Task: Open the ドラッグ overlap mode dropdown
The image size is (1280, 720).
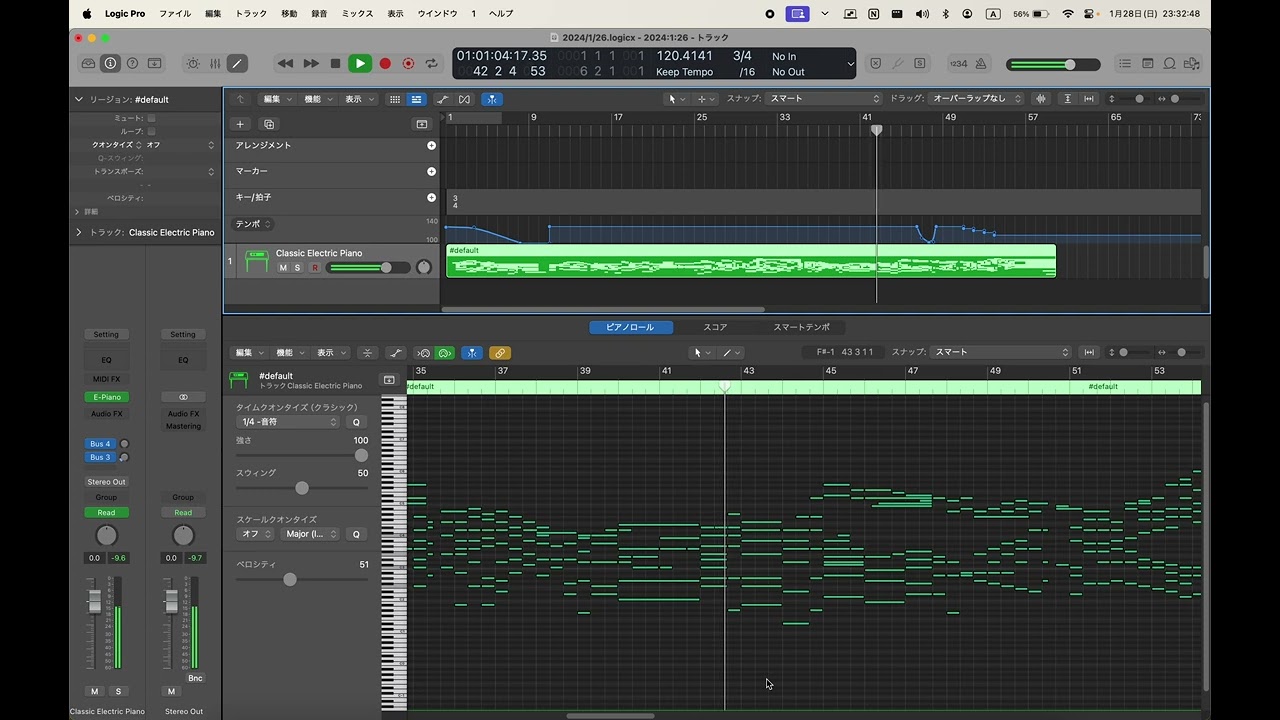Action: [977, 99]
